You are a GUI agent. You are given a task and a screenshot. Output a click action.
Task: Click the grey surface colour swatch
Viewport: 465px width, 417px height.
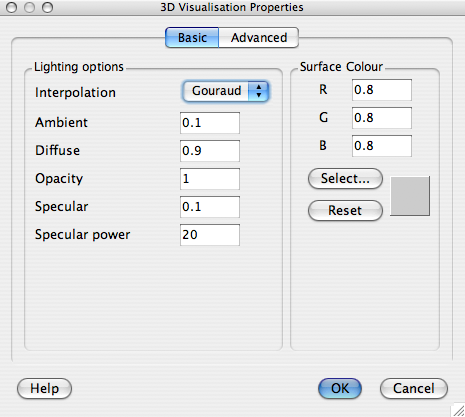click(x=410, y=196)
